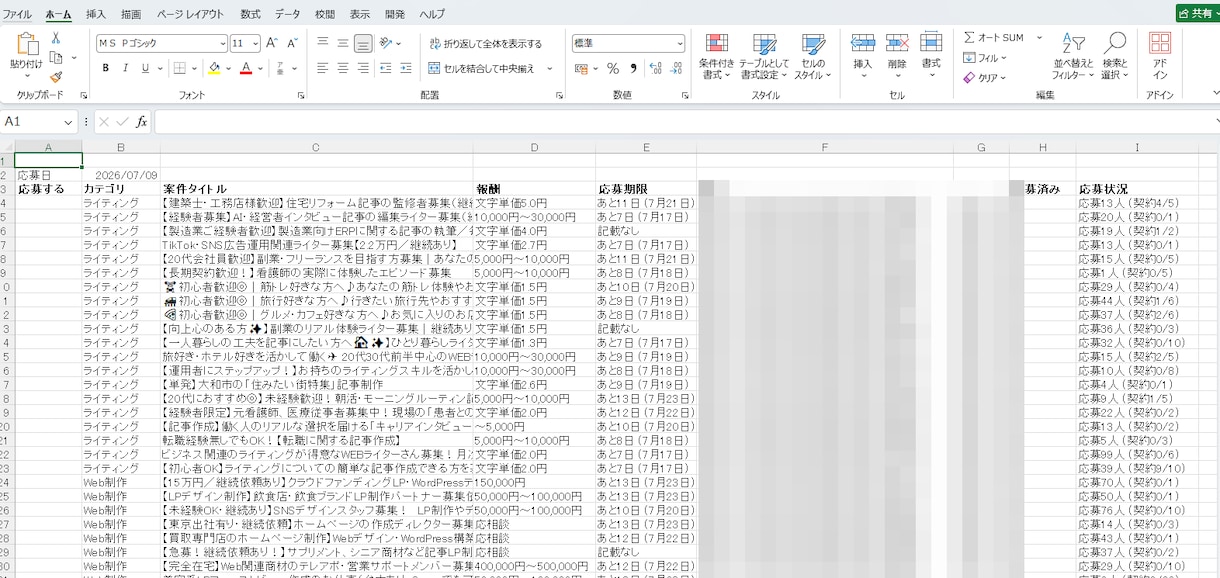Click the increase decimal places icon
Viewport: 1220px width, 578px height.
[x=657, y=68]
